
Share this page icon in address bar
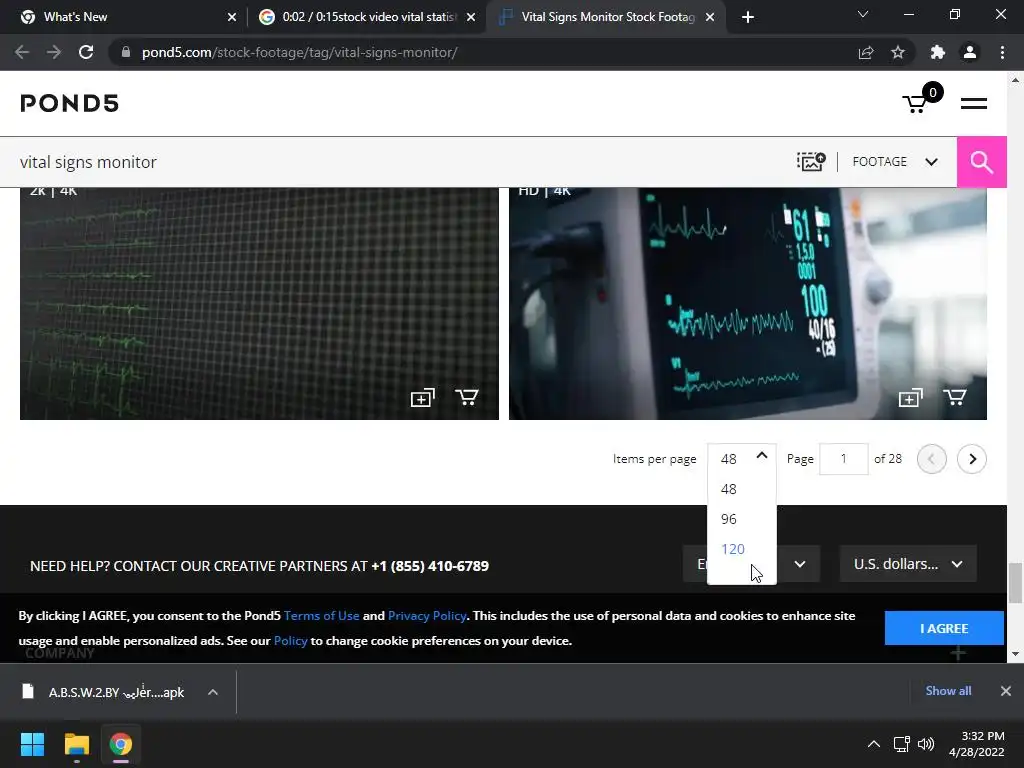(866, 52)
